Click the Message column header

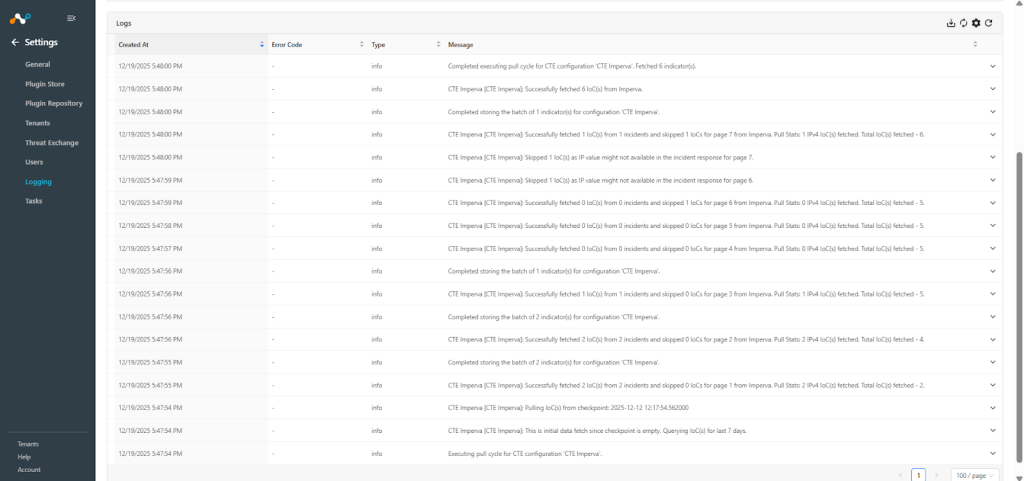click(x=712, y=44)
